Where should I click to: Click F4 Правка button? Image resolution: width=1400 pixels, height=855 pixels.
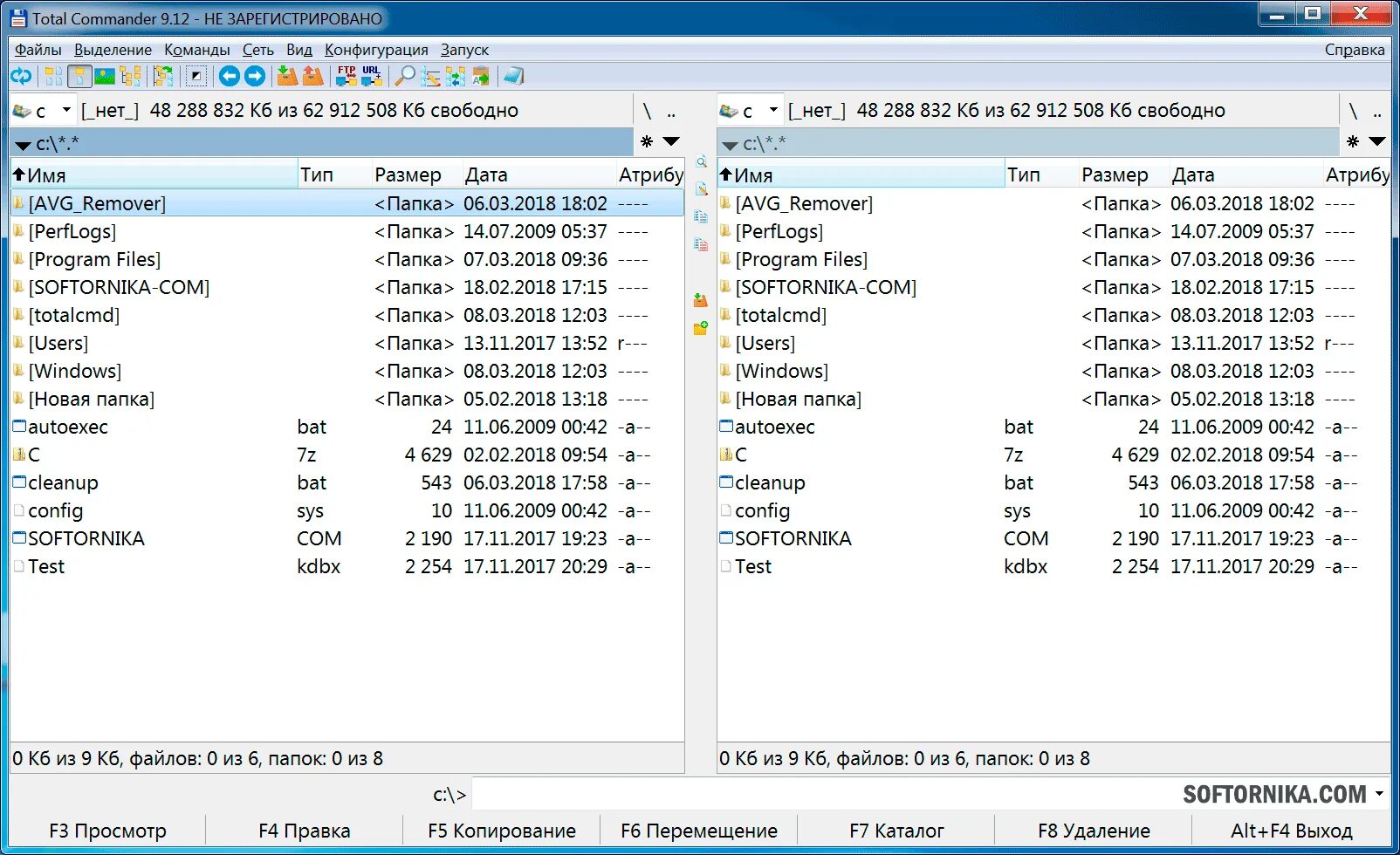305,831
